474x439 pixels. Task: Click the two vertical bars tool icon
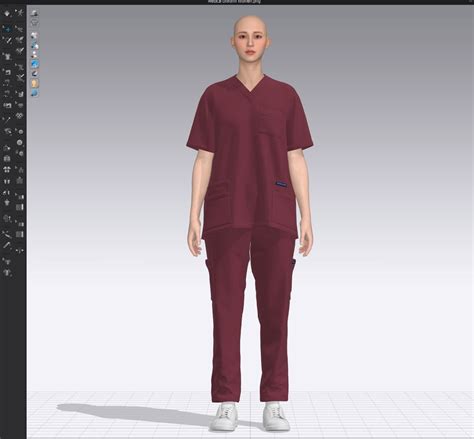click(x=7, y=181)
